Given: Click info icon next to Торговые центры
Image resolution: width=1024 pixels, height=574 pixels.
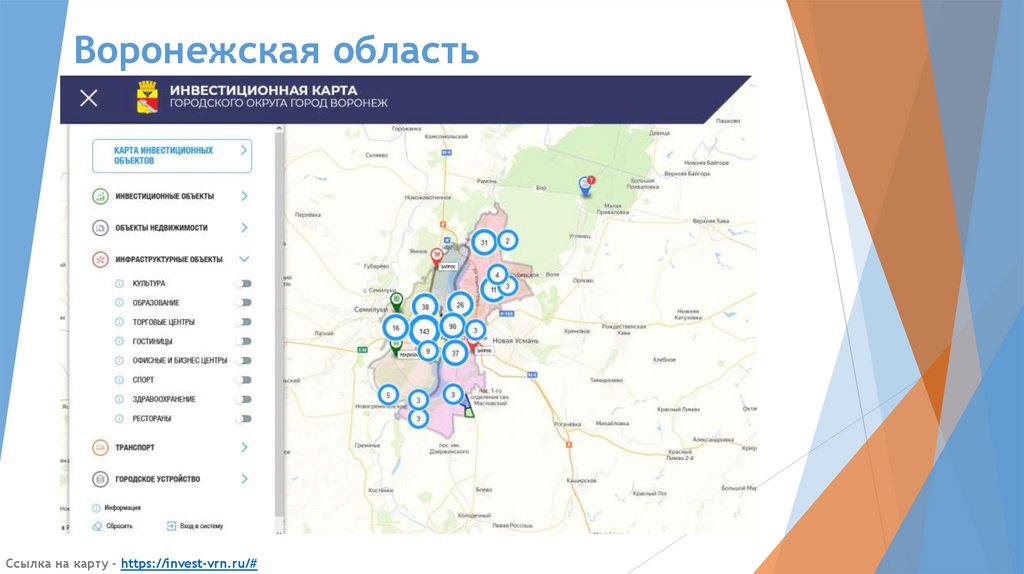Looking at the screenshot, I should tap(120, 322).
